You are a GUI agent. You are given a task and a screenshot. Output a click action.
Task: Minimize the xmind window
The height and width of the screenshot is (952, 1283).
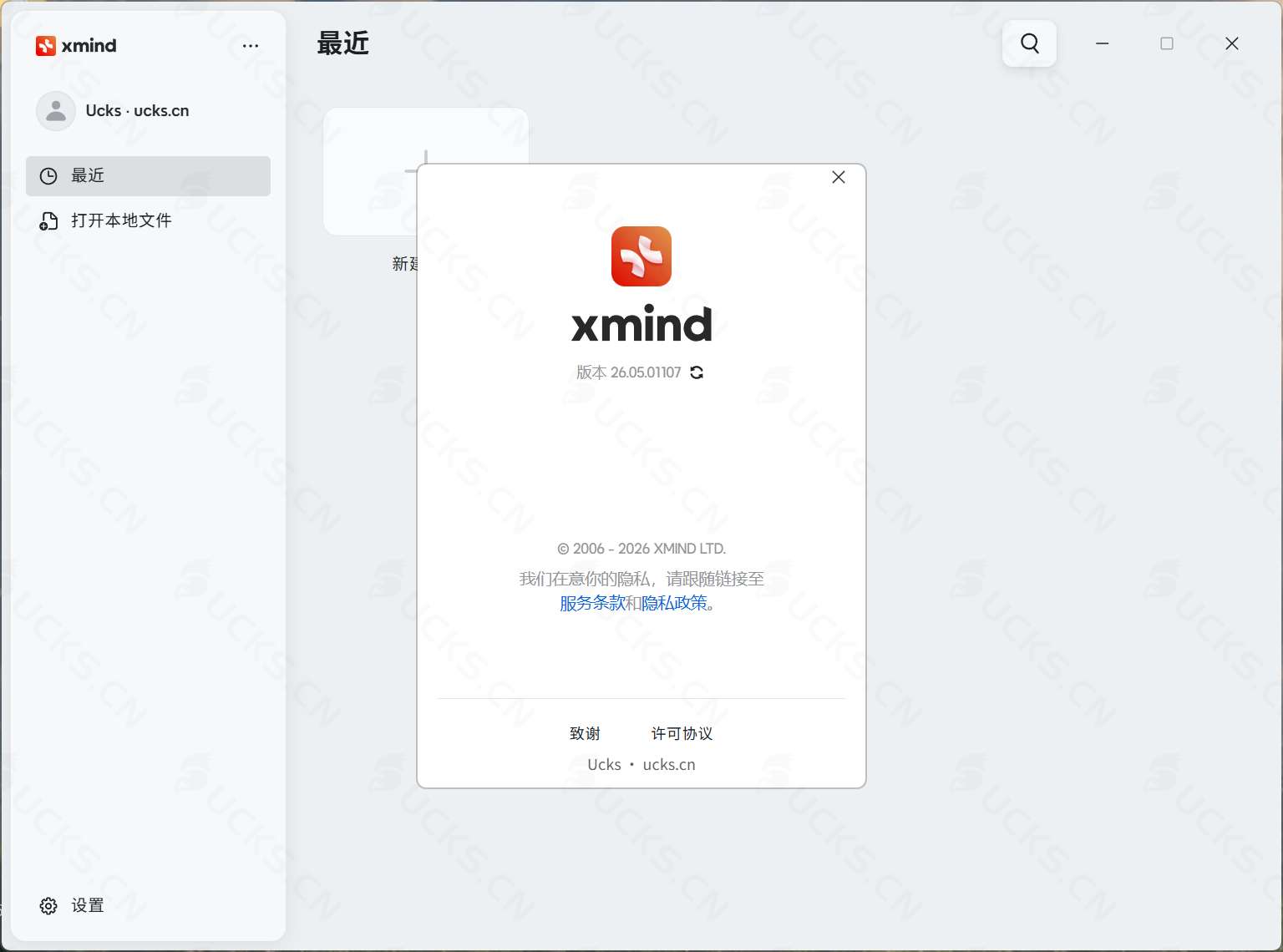1103,43
